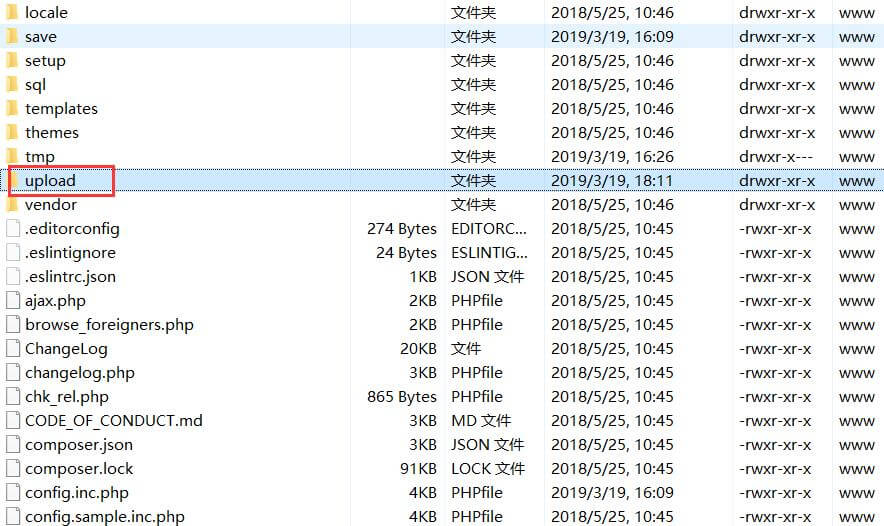Click the file icon next to .editorconfig
This screenshot has width=884, height=526.
click(13, 228)
